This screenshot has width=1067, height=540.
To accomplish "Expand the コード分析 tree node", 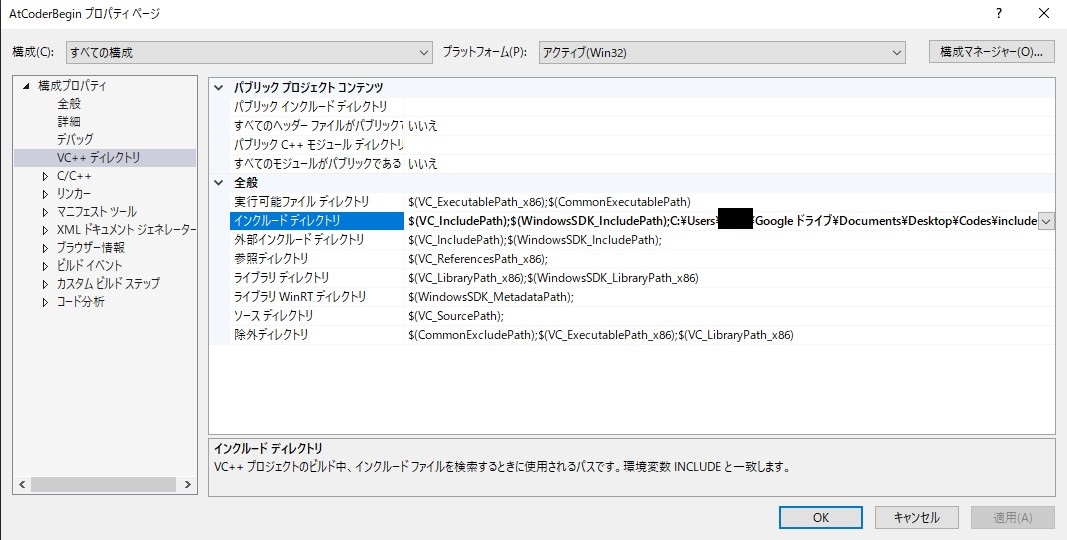I will coord(46,302).
